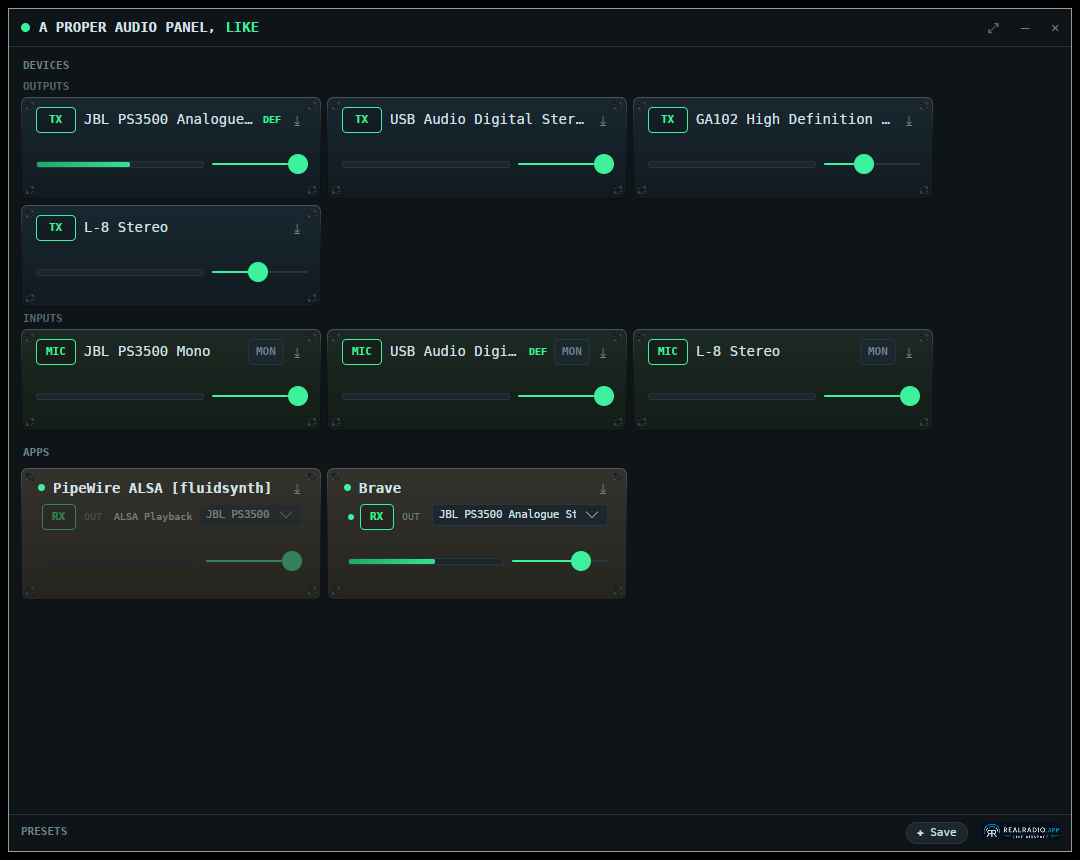
Task: Toggle MIC on USB Audio Digi input
Action: click(x=362, y=352)
